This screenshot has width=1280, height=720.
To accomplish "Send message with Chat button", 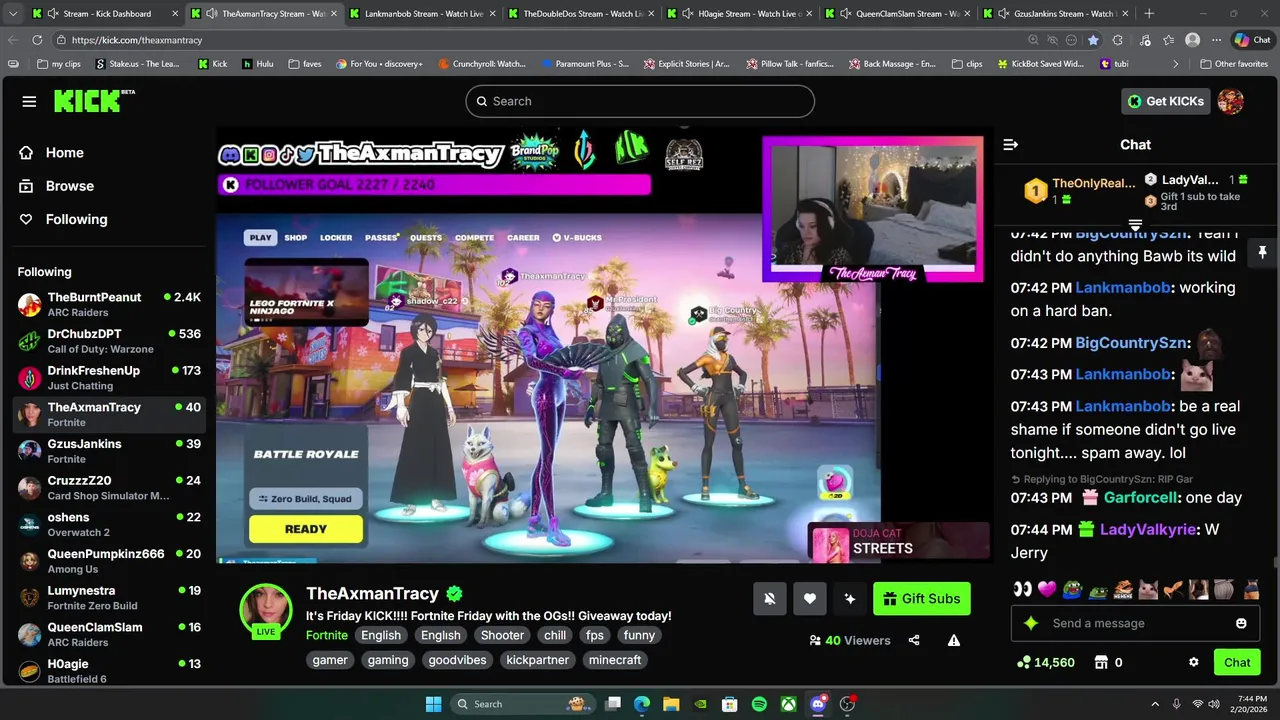I will tap(1237, 662).
